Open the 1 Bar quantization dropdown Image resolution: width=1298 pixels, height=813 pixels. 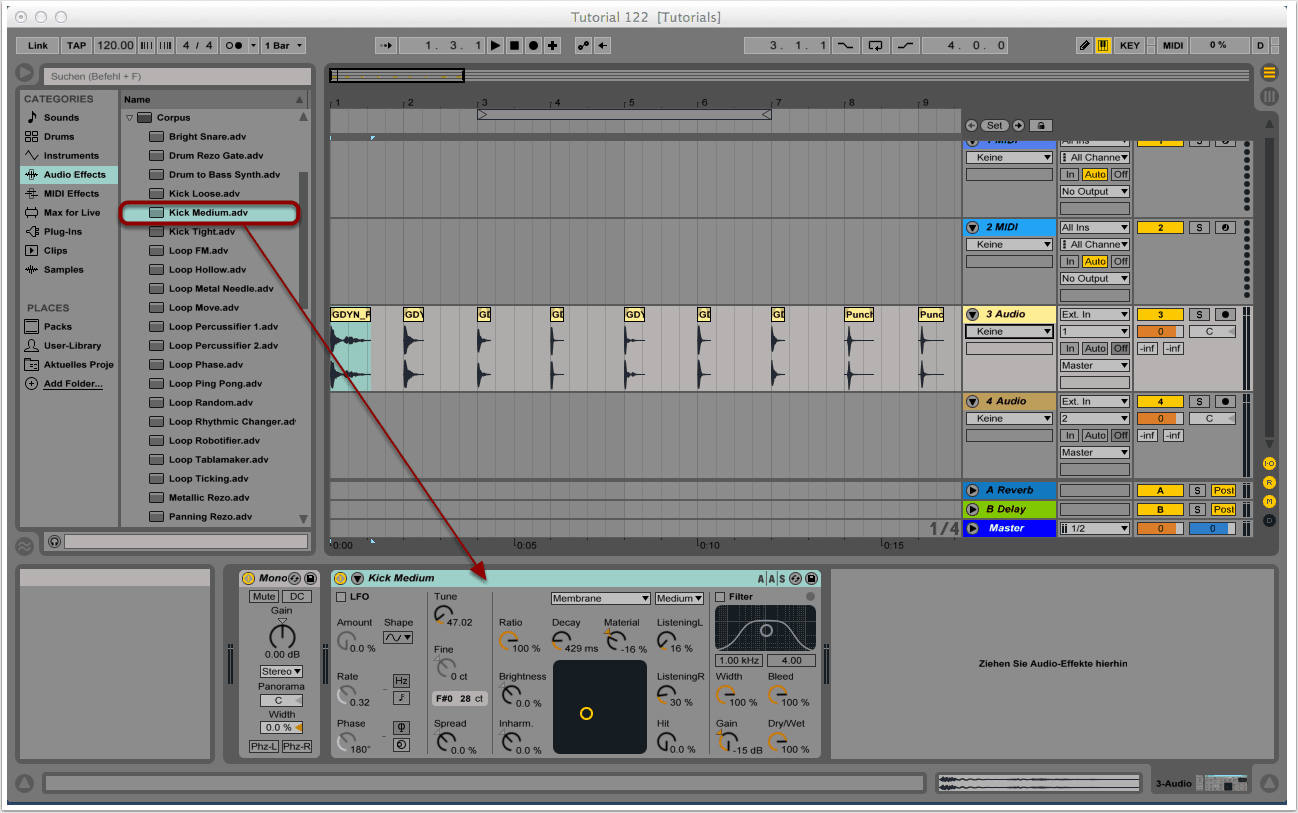(284, 46)
